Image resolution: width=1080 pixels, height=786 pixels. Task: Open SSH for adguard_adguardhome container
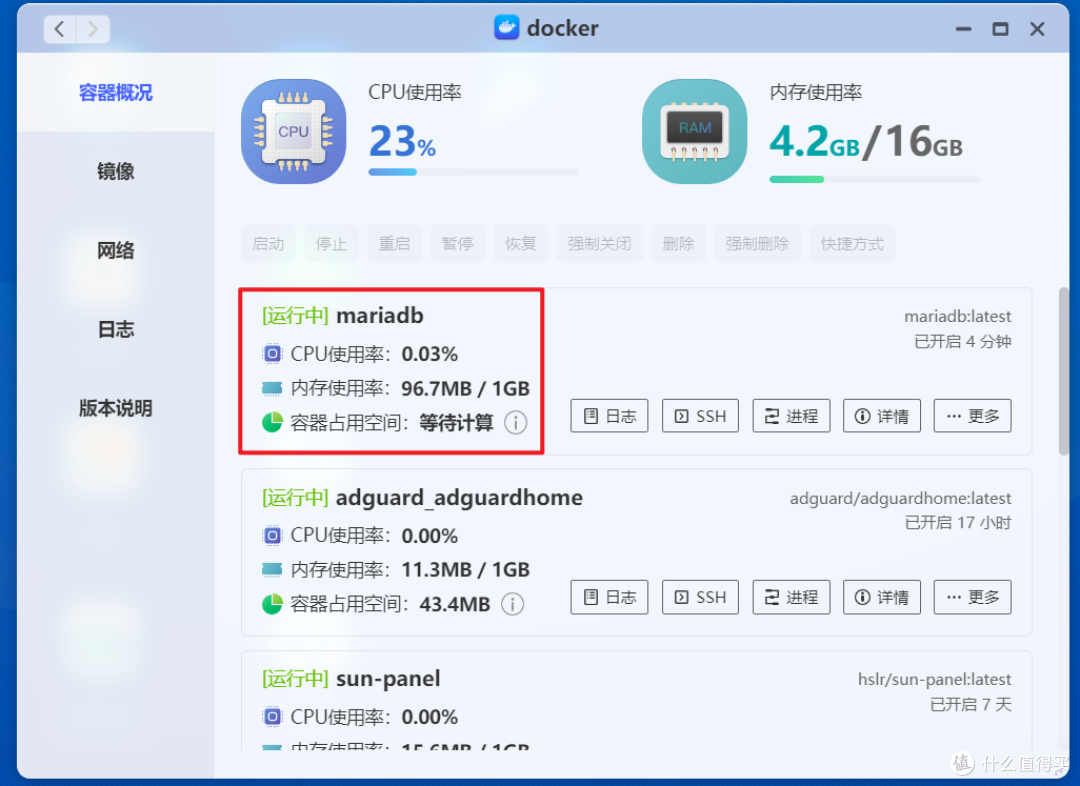click(x=700, y=597)
